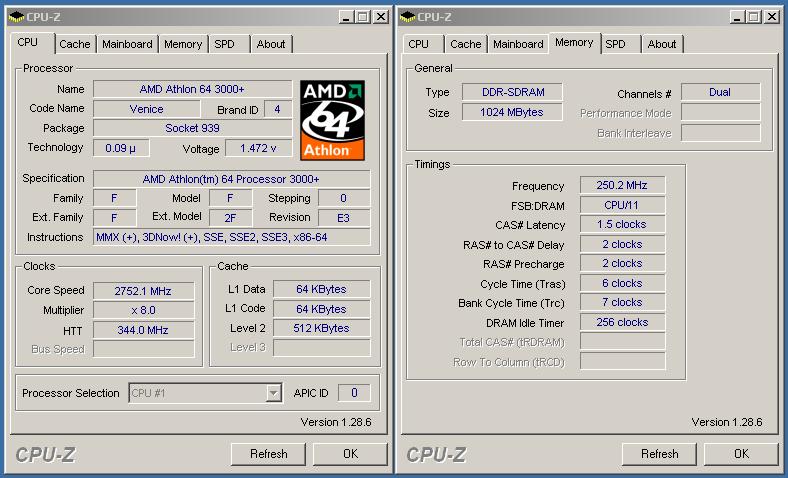Open SPD tab in left window
Image resolution: width=788 pixels, height=478 pixels.
pos(224,44)
